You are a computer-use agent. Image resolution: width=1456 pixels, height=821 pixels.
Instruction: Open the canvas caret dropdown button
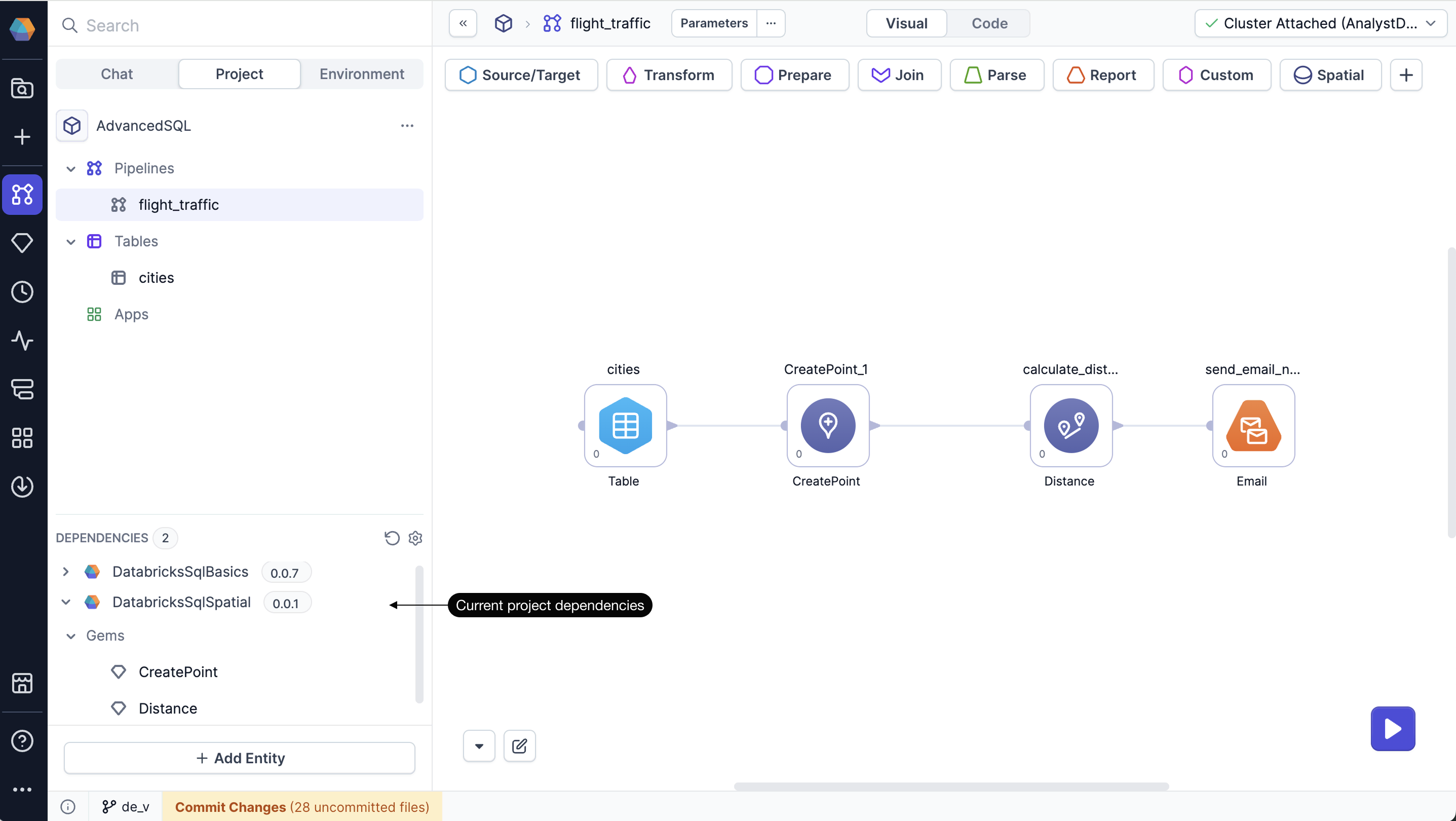coord(479,747)
